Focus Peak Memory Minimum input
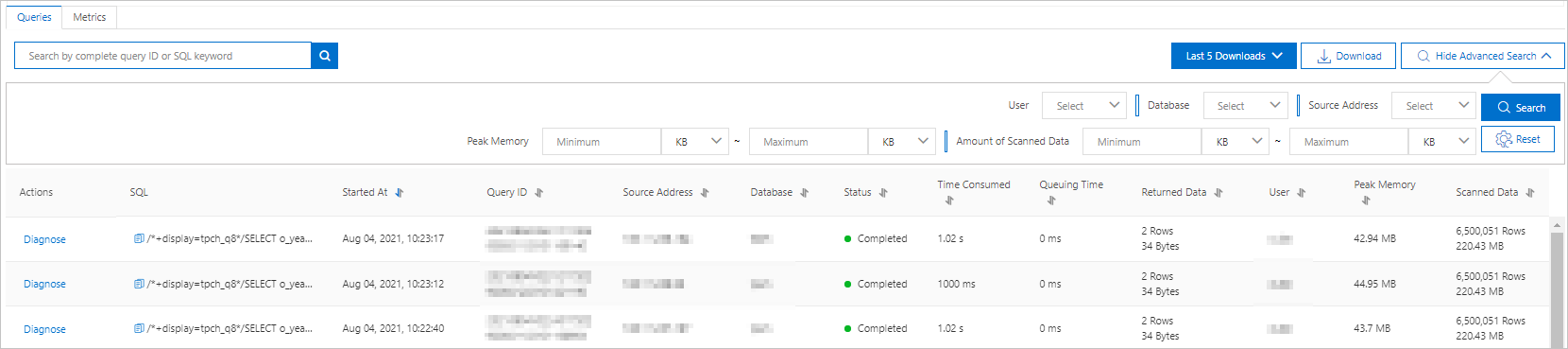This screenshot has width=1568, height=349. (602, 142)
